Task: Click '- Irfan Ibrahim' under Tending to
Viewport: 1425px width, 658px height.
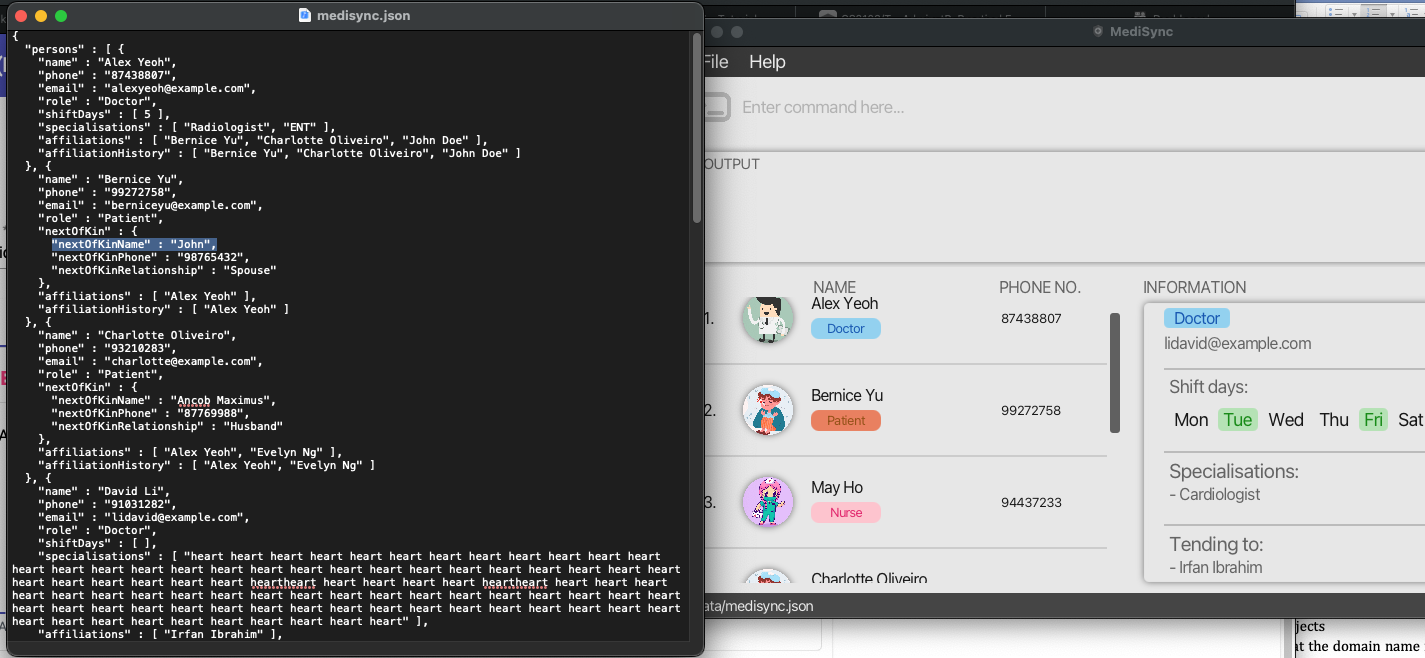Action: pos(1216,567)
